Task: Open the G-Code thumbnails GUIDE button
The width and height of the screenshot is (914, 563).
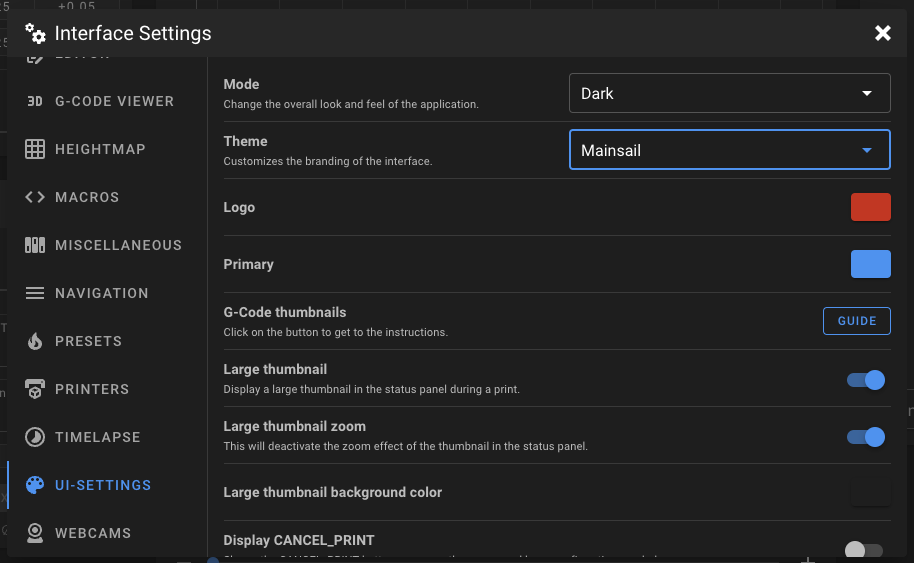Action: click(856, 321)
